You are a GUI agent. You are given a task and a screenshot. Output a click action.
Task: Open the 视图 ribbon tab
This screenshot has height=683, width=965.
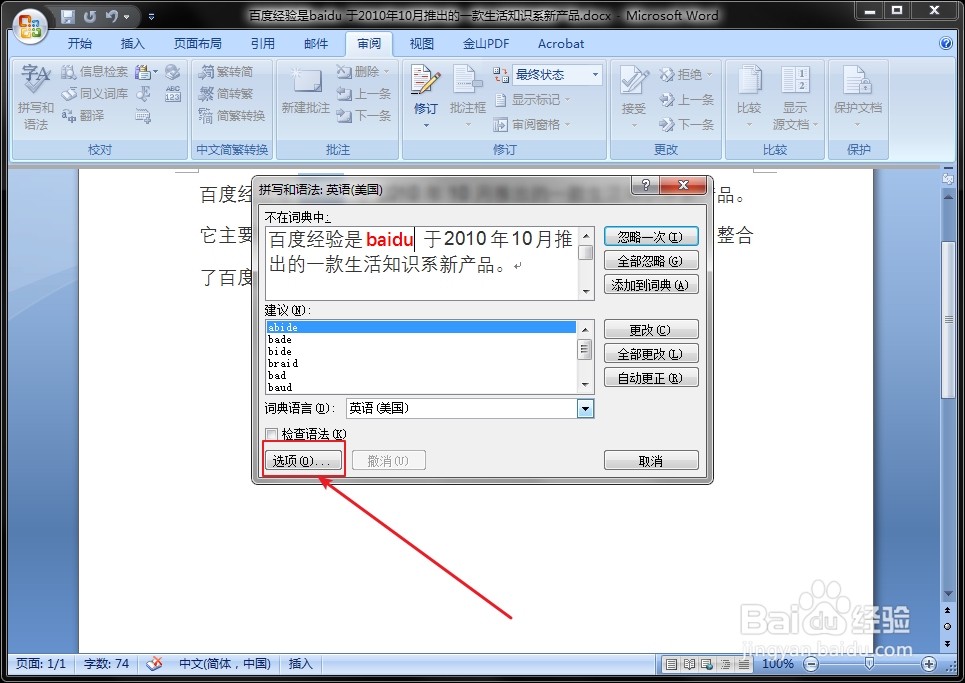tap(422, 44)
